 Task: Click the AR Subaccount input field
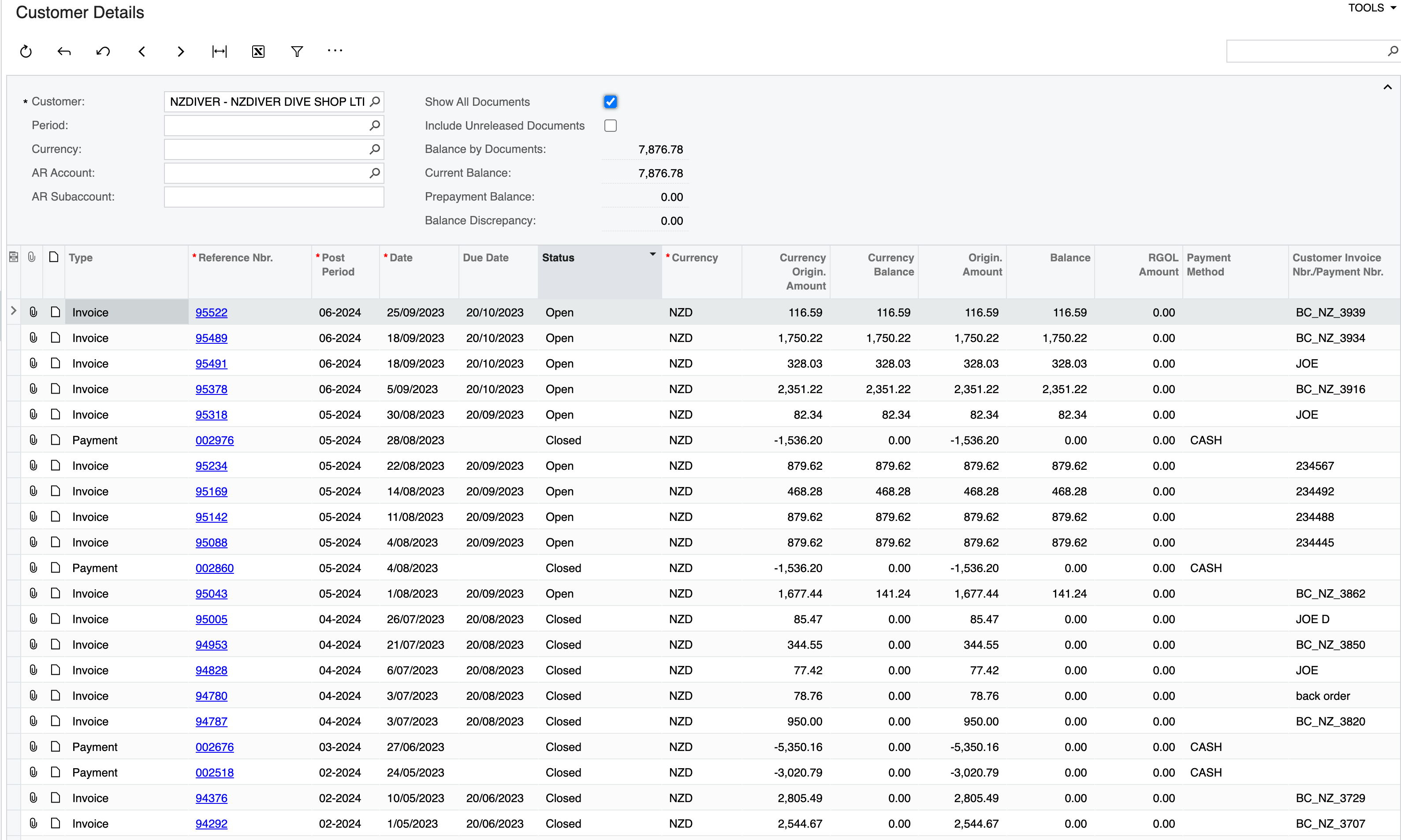pyautogui.click(x=273, y=197)
